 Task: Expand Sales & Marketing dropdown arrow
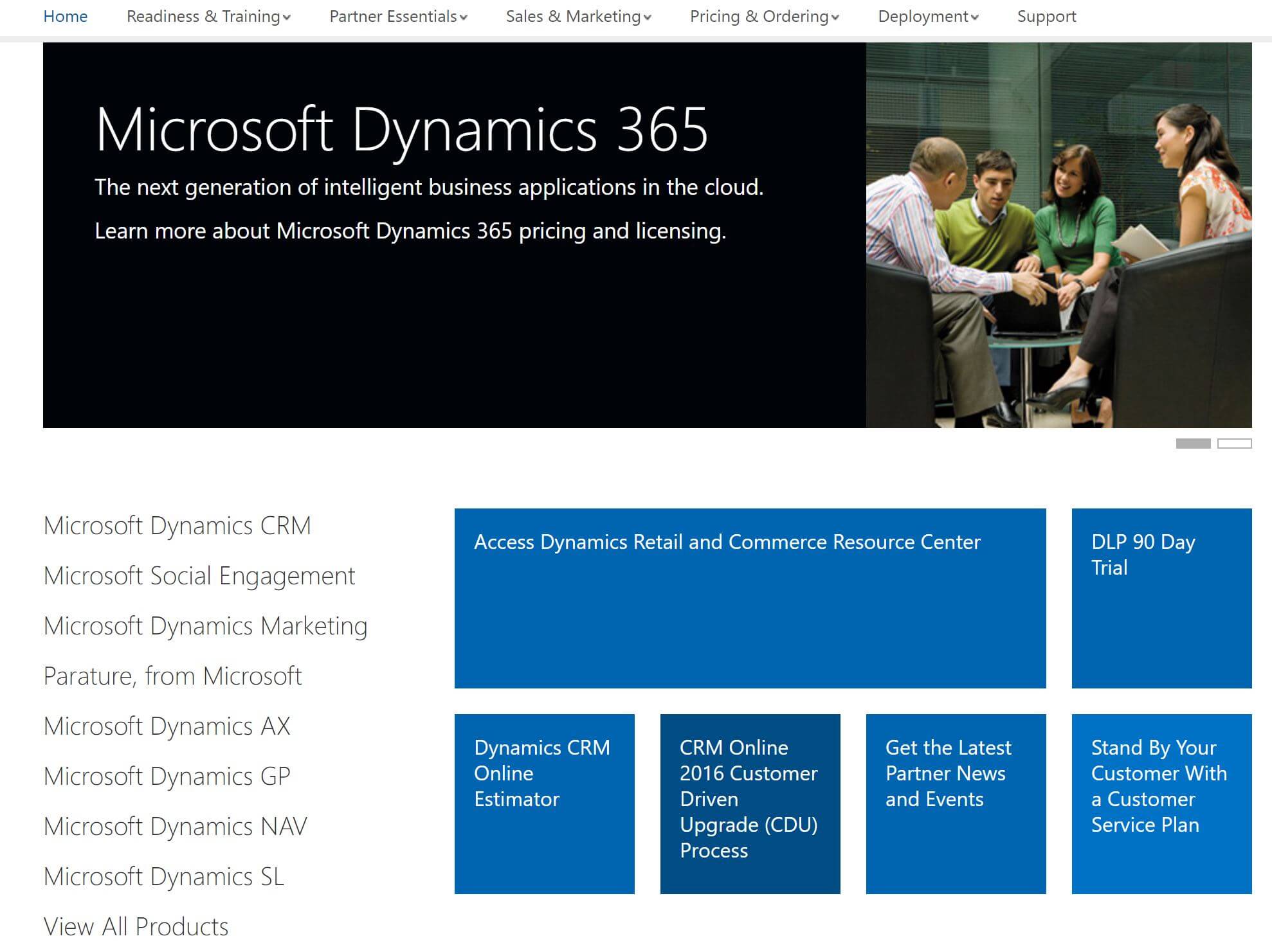pos(648,18)
